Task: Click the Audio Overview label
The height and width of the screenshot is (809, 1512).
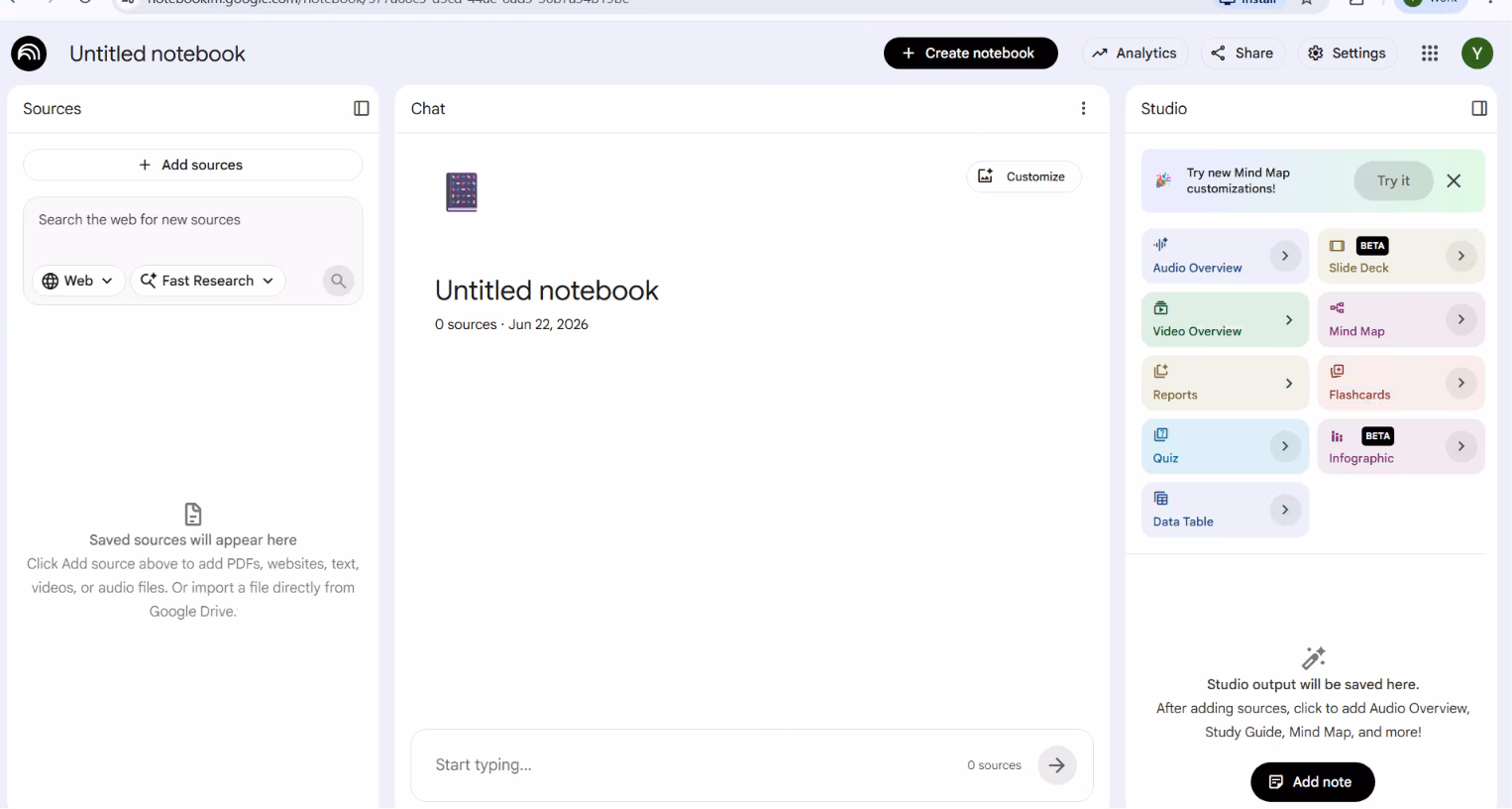Action: pos(1197,268)
